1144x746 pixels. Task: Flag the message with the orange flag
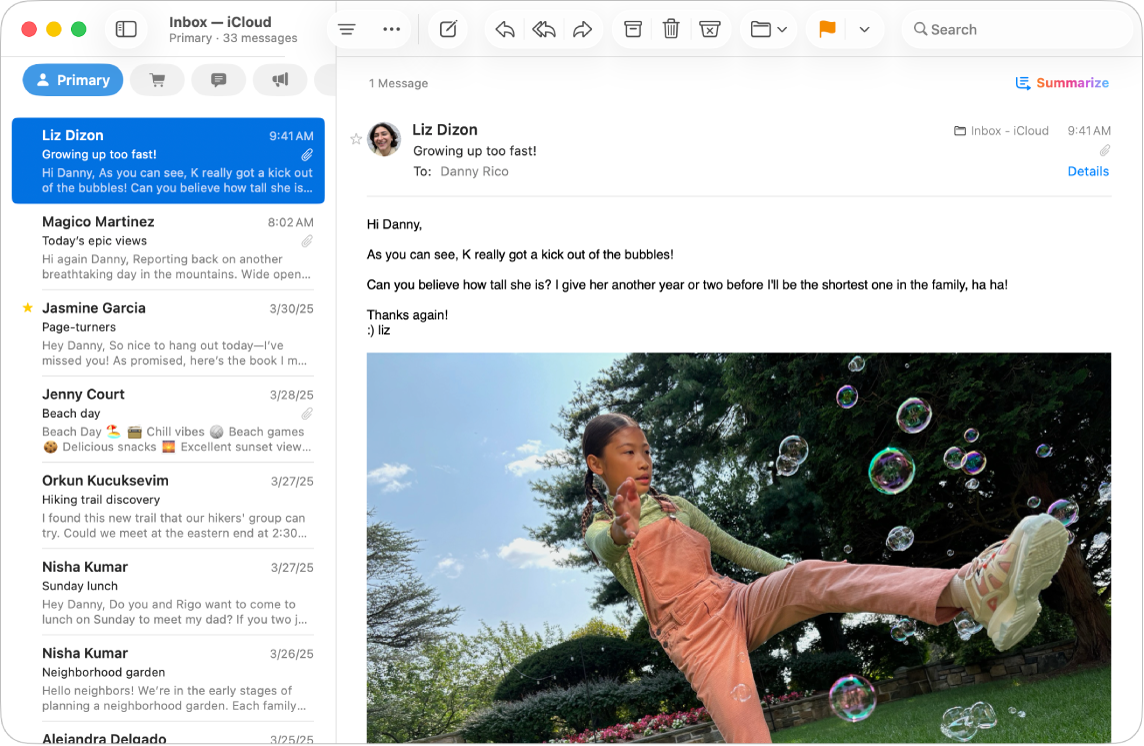pyautogui.click(x=826, y=29)
